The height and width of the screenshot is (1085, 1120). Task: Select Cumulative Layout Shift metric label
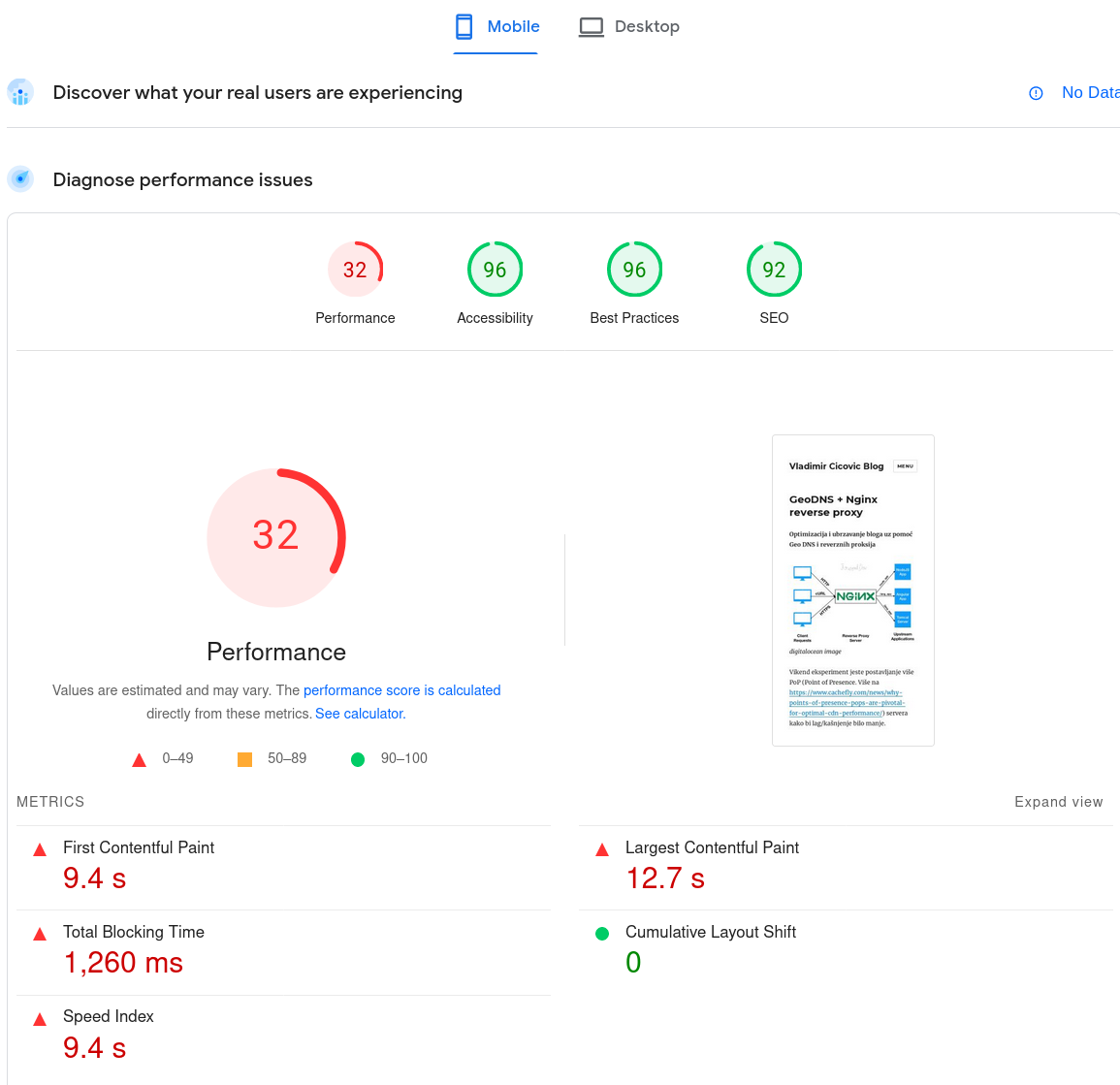(711, 932)
